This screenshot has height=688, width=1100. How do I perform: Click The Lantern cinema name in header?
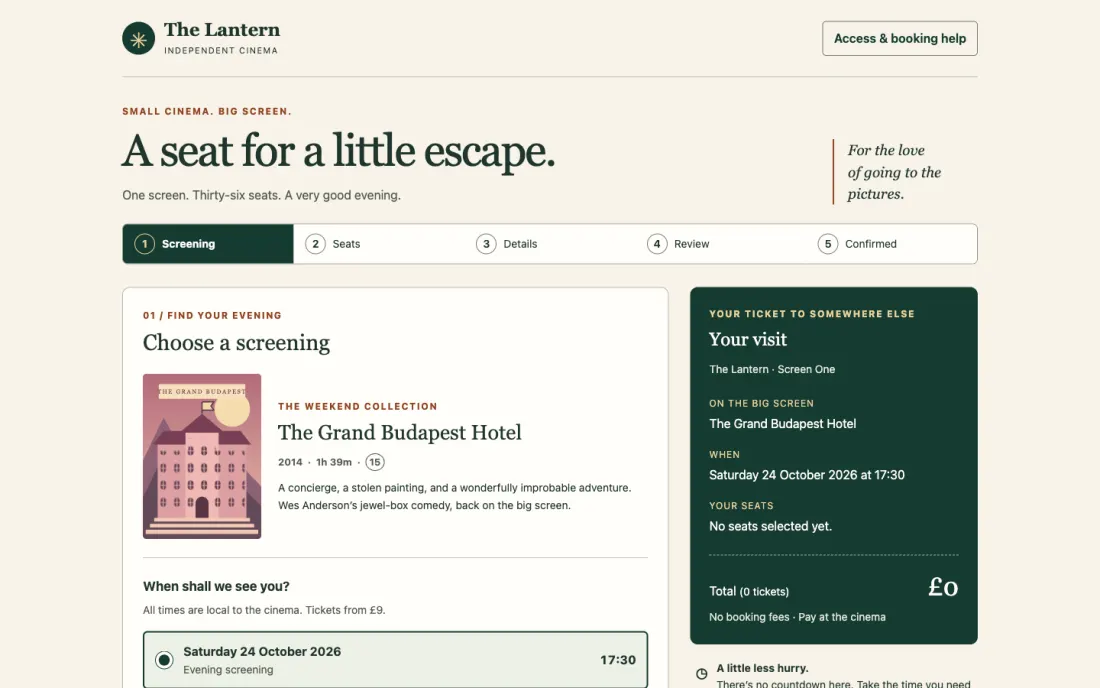[x=222, y=29]
